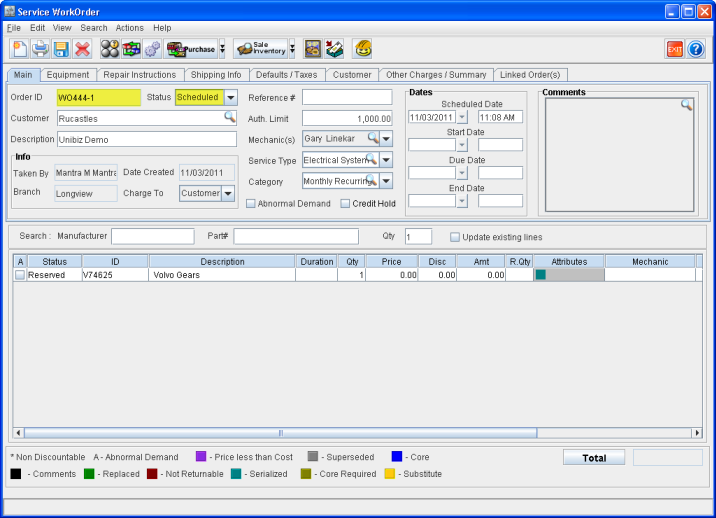
Task: Sort by the Price column header
Action: pyautogui.click(x=391, y=262)
